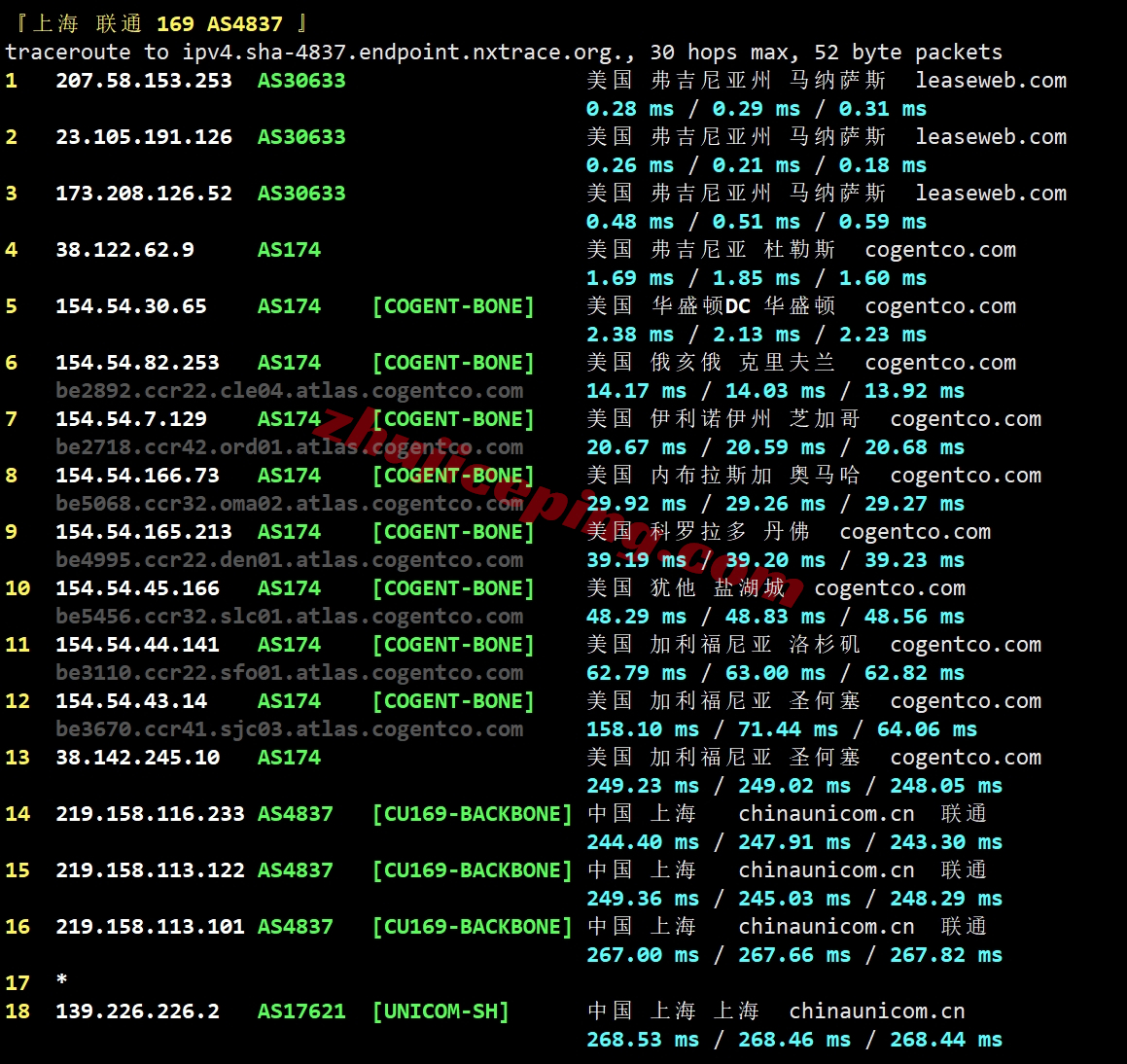This screenshot has height=1064, width=1127.
Task: Select AS4837 next to 219.158.116.233
Action: pyautogui.click(x=296, y=814)
